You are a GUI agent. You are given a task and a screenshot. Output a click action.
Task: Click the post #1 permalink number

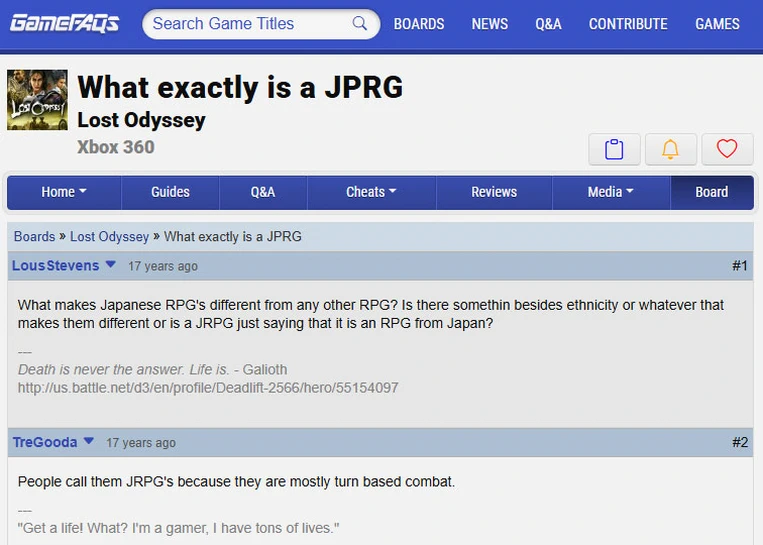[x=739, y=266]
